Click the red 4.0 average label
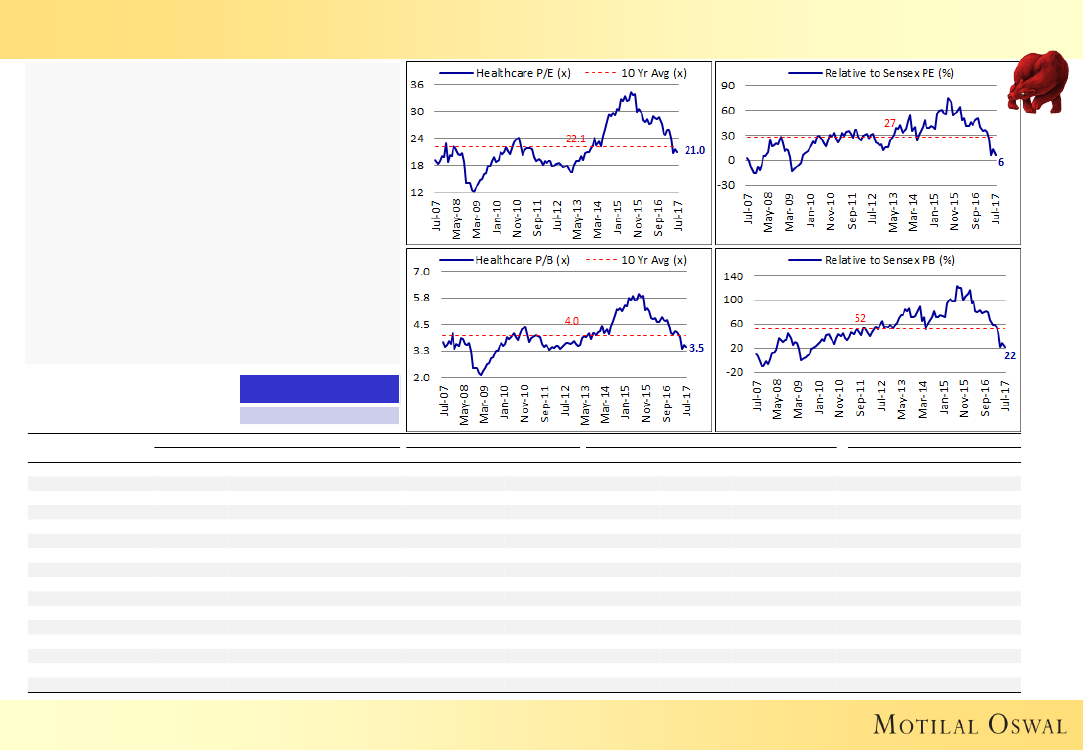Image resolution: width=1083 pixels, height=750 pixels. coord(571,321)
